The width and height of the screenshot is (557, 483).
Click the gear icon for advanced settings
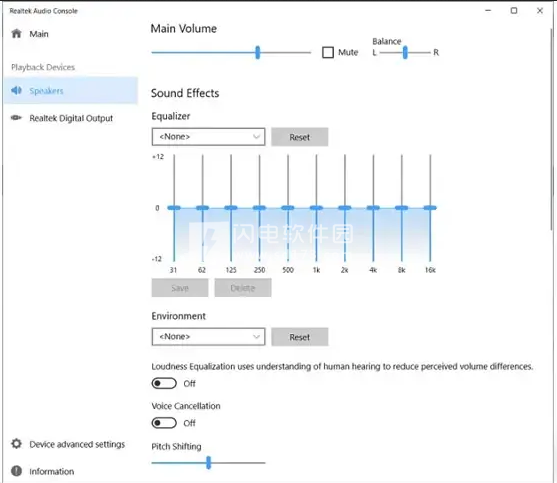pos(16,444)
